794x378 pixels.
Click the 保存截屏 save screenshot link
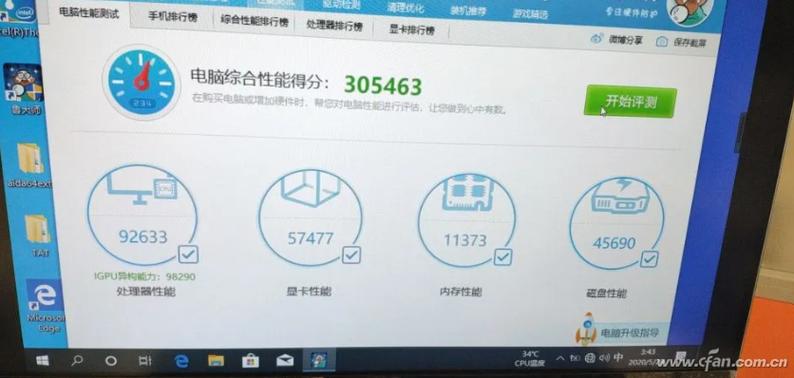[x=690, y=43]
